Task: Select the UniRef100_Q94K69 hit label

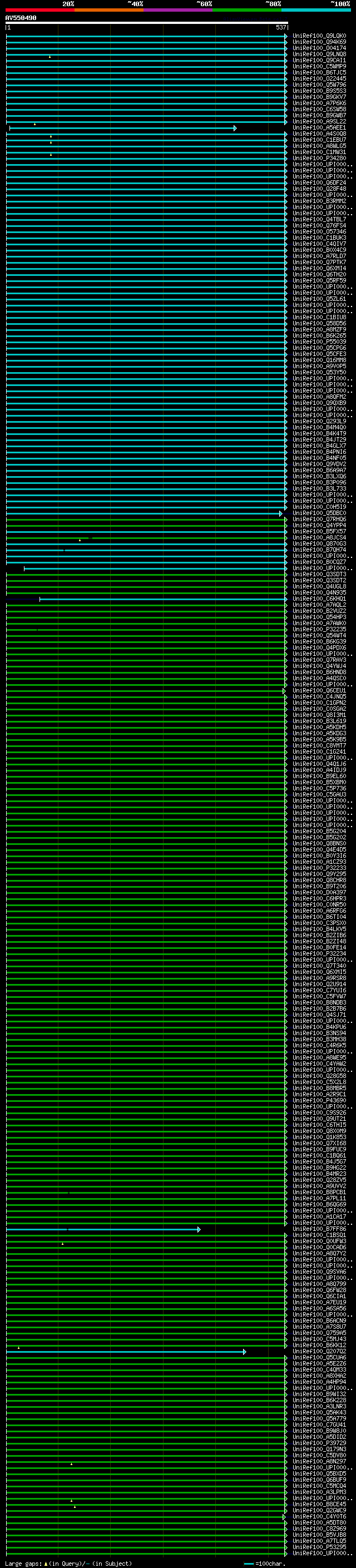Action: pos(319,42)
